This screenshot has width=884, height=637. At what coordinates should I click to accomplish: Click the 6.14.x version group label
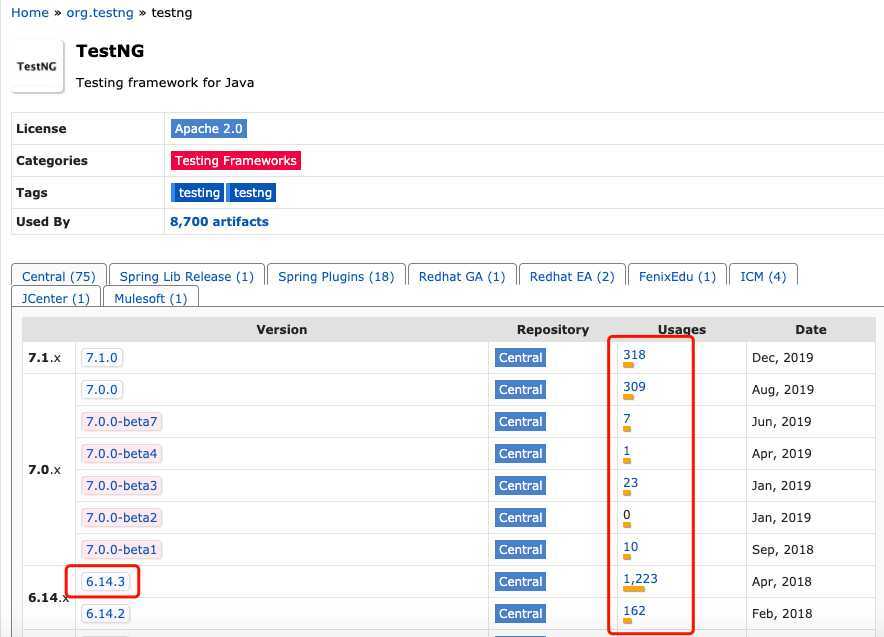48,598
